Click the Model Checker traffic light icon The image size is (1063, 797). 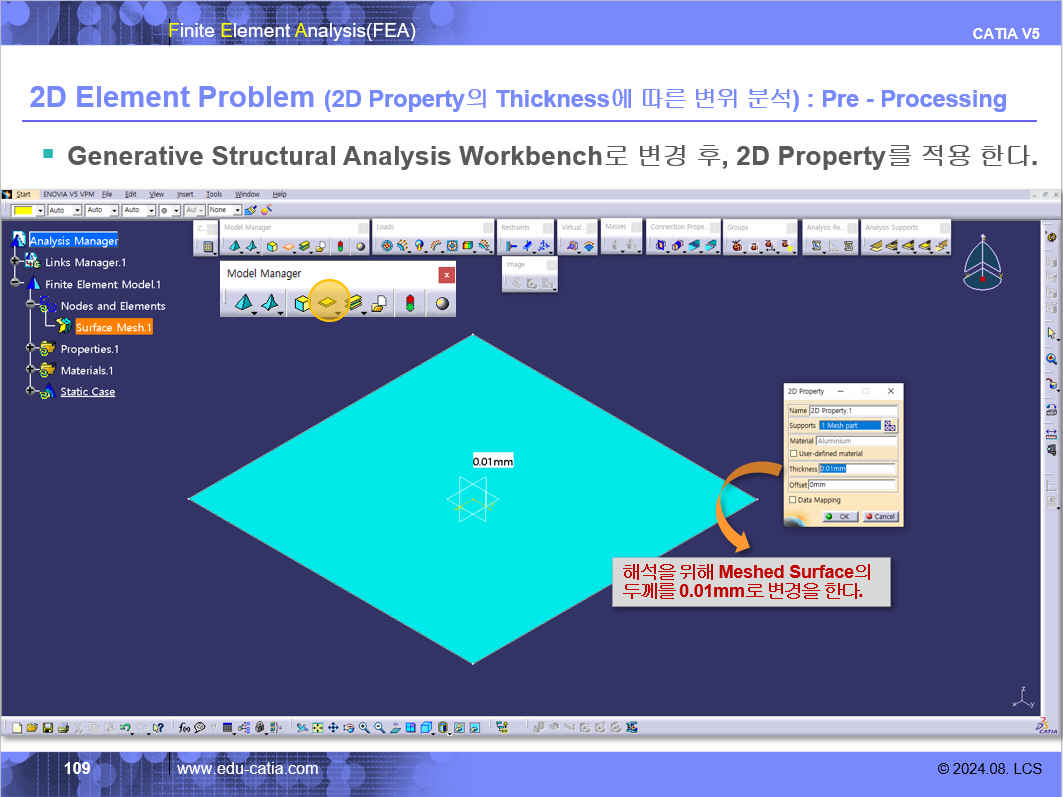(x=409, y=303)
